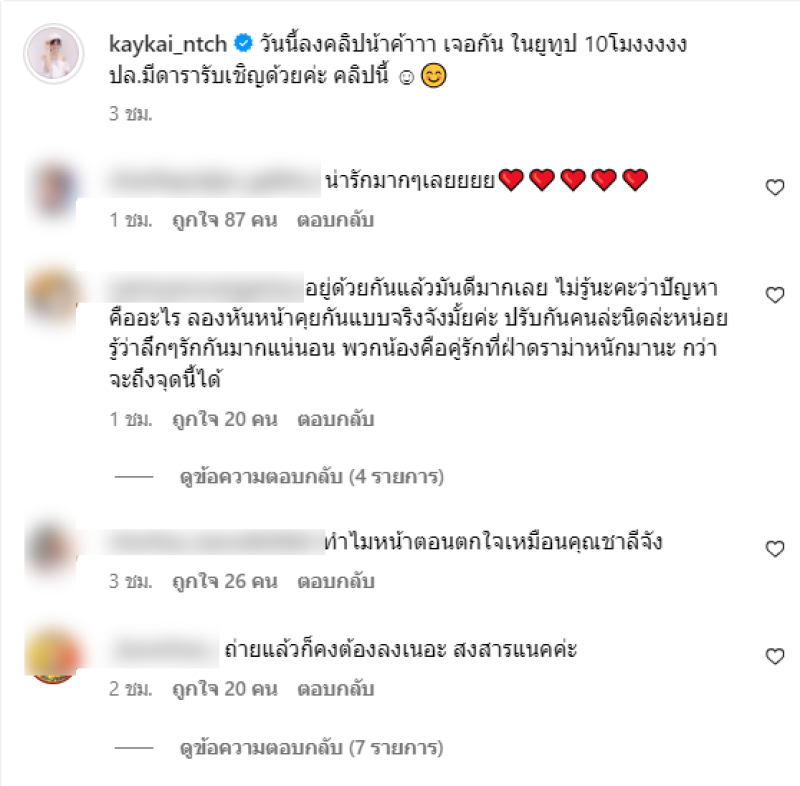View 26 likes on คุณชาลี comment
The height and width of the screenshot is (786, 800).
point(224,581)
